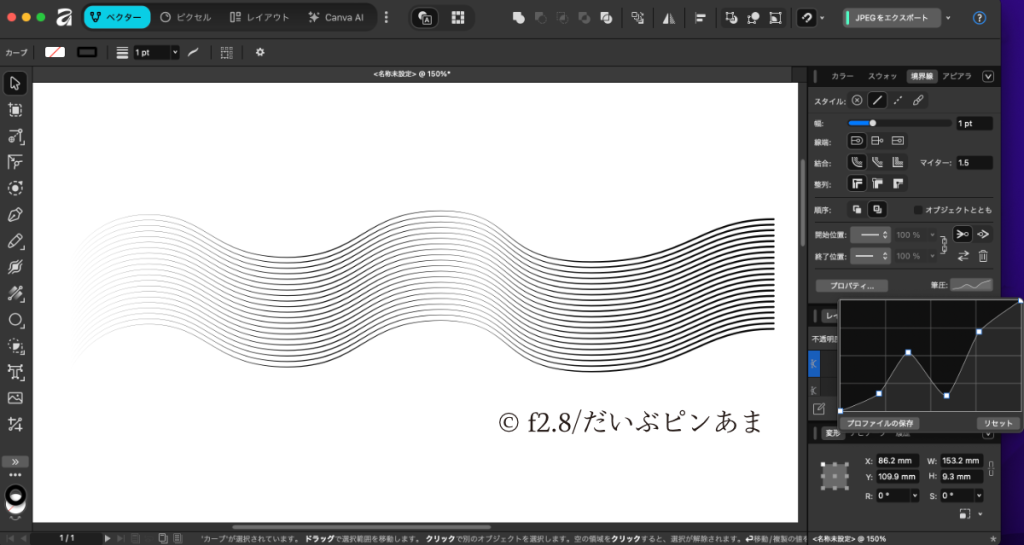Image resolution: width=1024 pixels, height=545 pixels.
Task: Click the stroke 幅 width slider
Action: 898,123
